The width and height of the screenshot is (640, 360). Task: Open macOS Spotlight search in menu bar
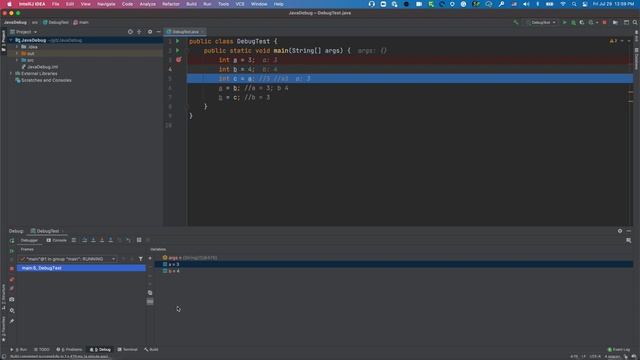(x=574, y=4)
